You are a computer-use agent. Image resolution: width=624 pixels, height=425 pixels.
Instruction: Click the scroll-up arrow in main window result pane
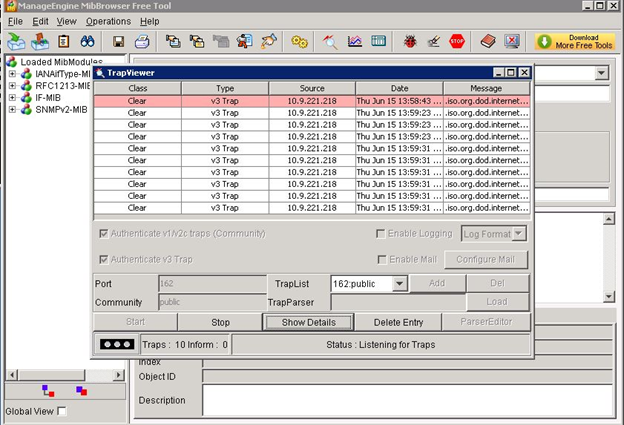click(x=608, y=219)
